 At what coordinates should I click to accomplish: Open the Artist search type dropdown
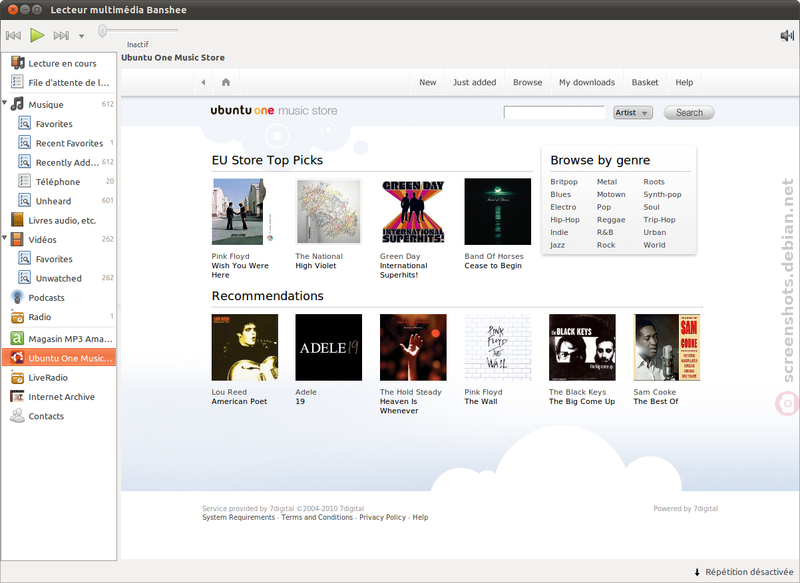click(x=633, y=113)
